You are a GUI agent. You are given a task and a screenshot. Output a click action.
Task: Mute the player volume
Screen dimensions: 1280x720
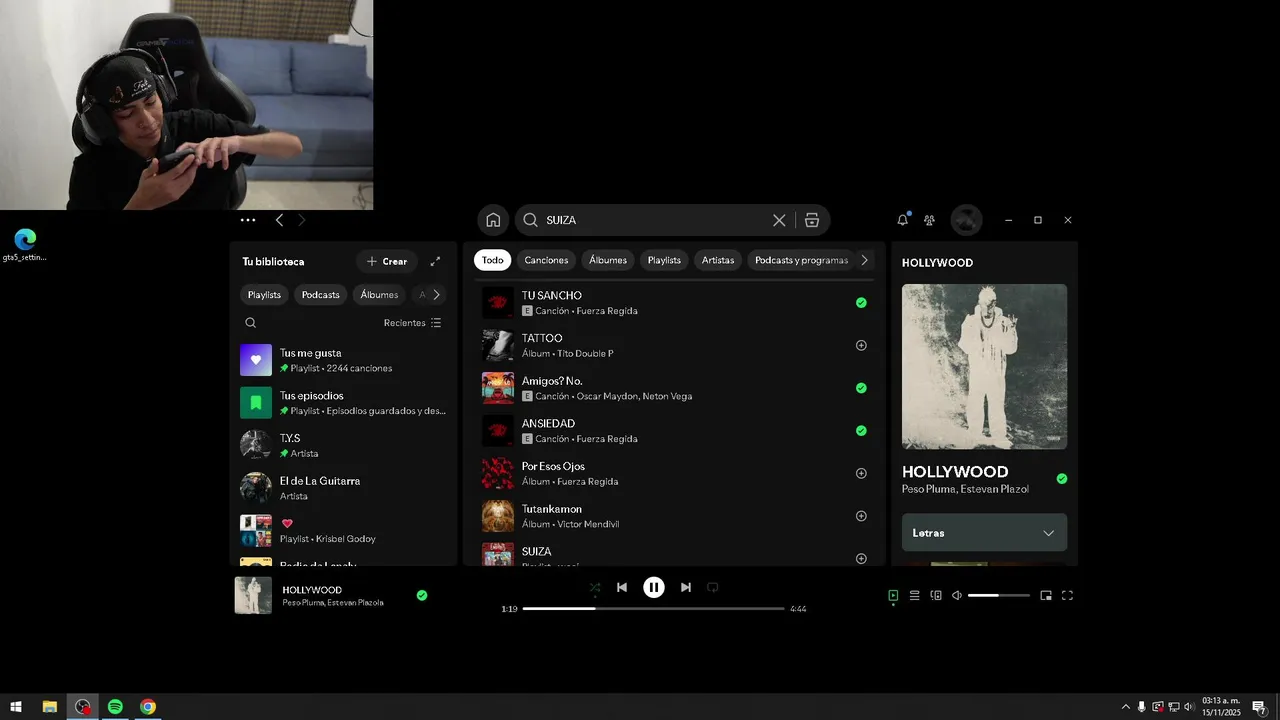(x=957, y=595)
